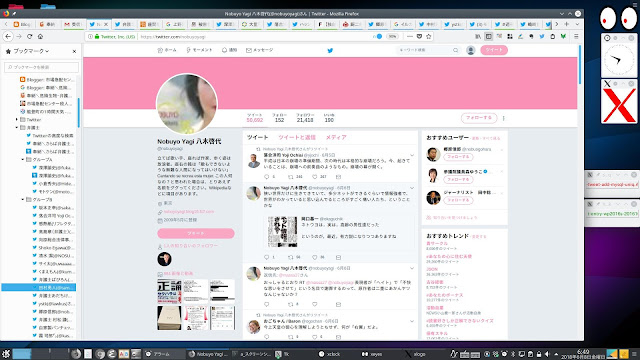Open 通知 notifications in Twitter's navigation

(229, 50)
